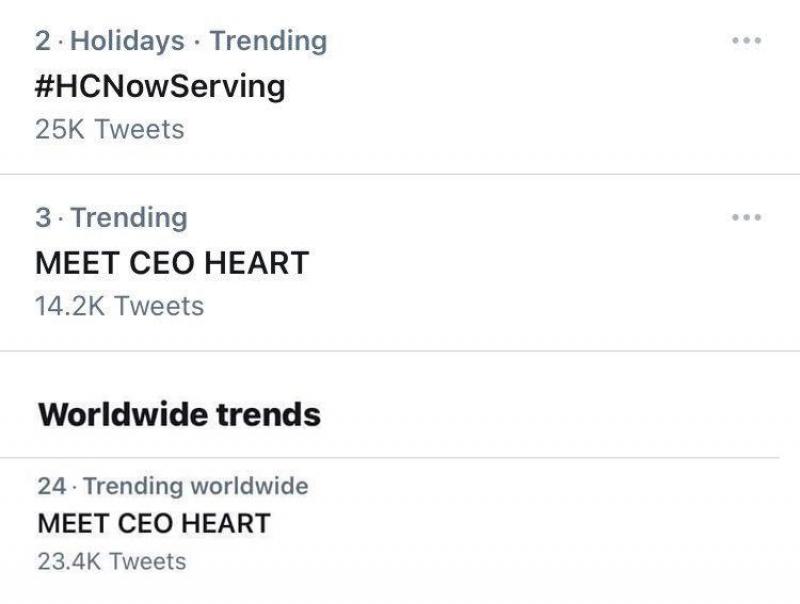The width and height of the screenshot is (800, 604).
Task: Click the Trending worldwide label
Action: (x=195, y=486)
